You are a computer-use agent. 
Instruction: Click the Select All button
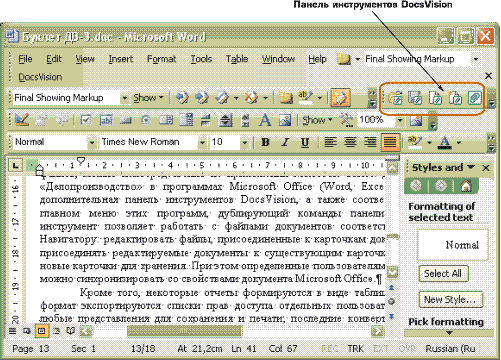click(x=443, y=274)
